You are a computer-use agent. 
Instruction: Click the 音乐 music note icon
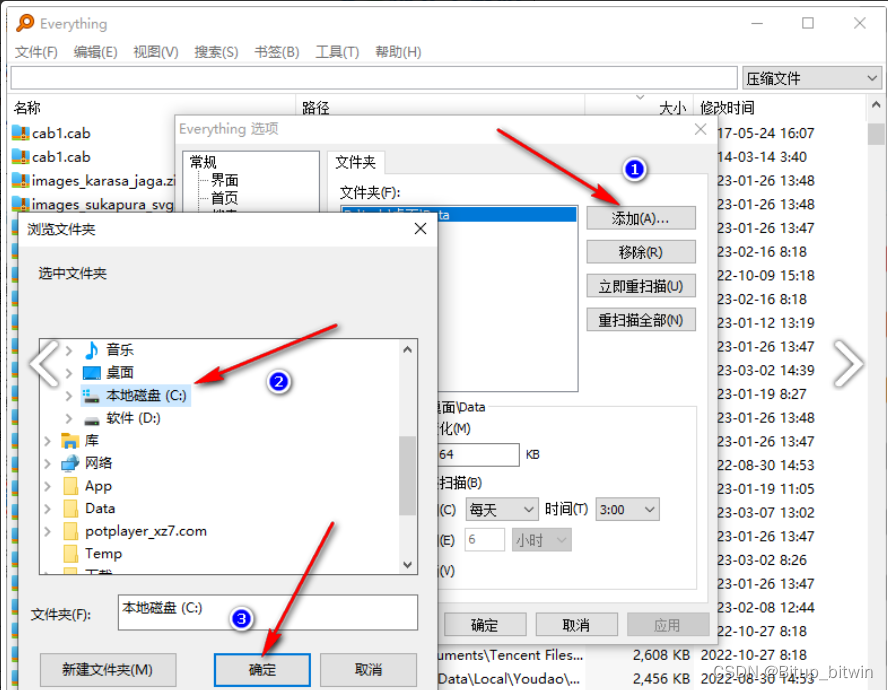[91, 350]
